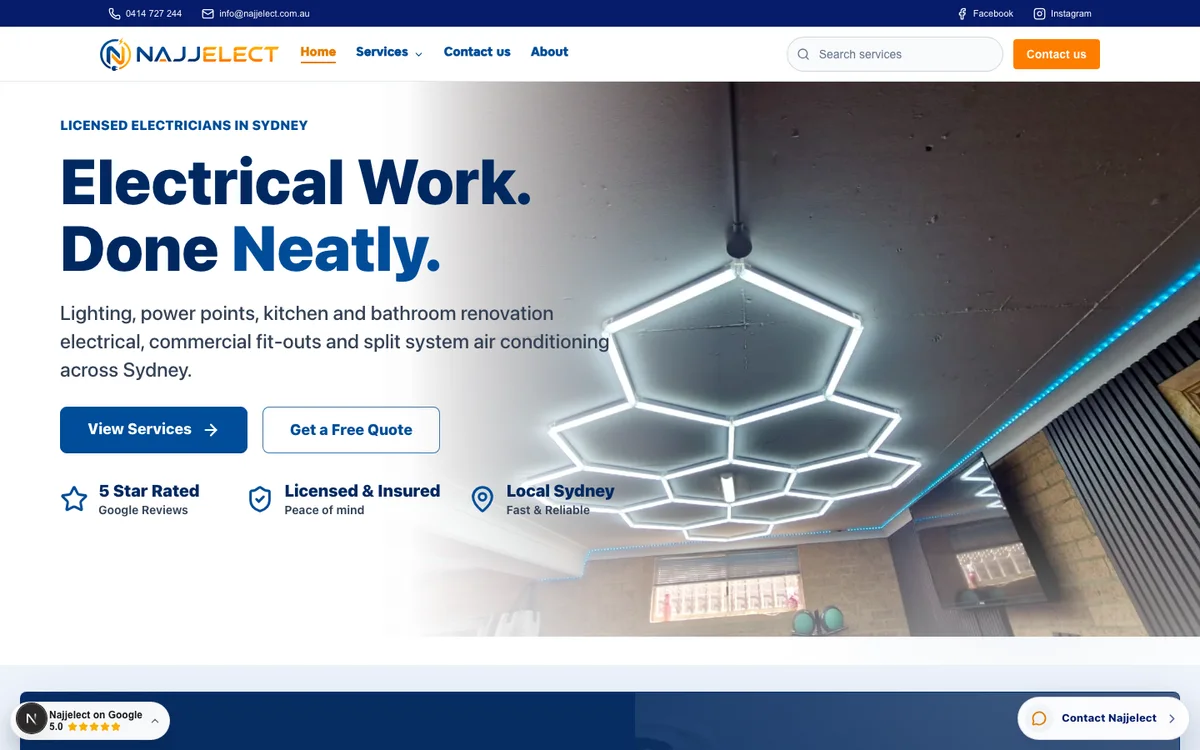Click the Local Sydney map pin icon
This screenshot has width=1200, height=750.
482,499
